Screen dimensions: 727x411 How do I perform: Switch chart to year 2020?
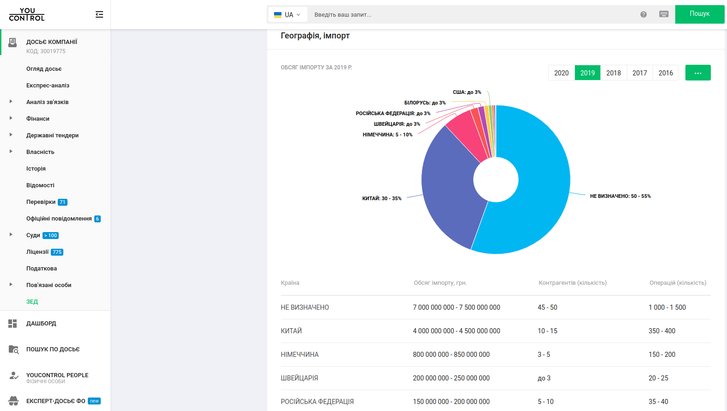(x=561, y=73)
